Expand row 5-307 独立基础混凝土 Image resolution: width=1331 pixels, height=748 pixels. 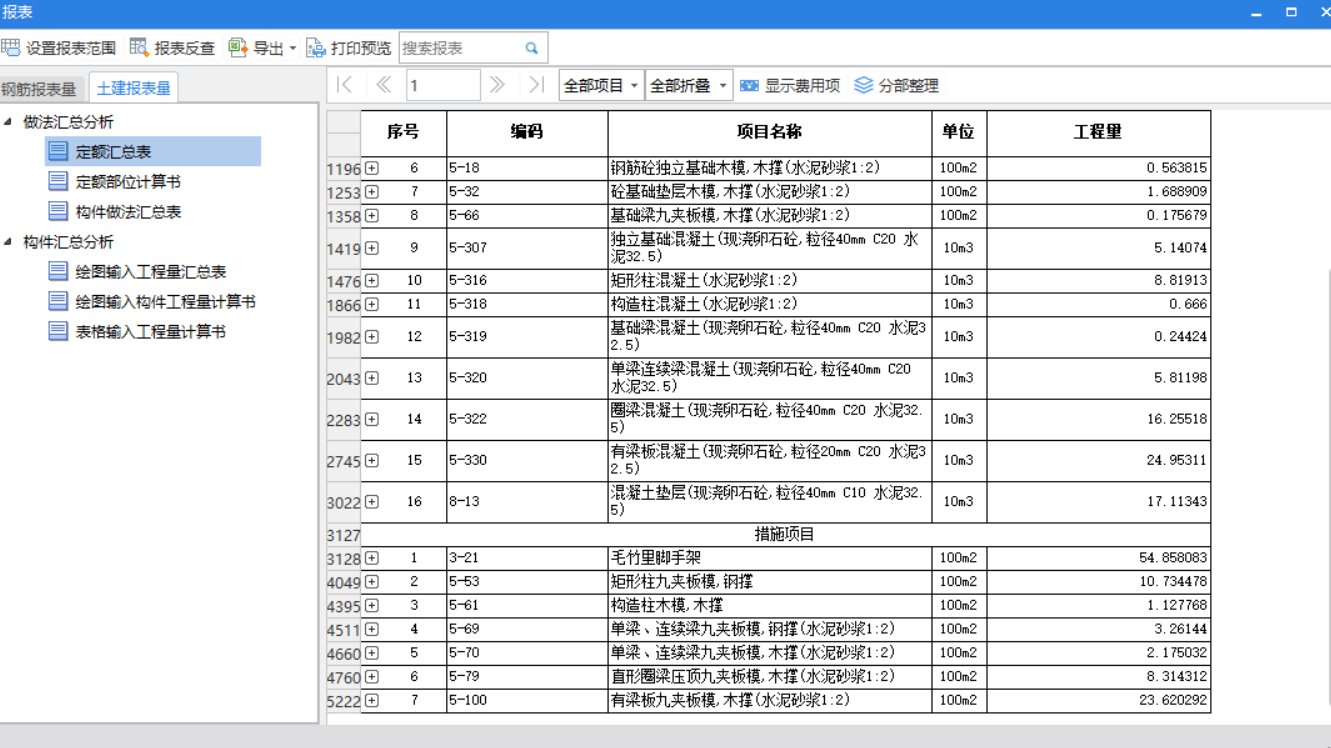click(372, 248)
